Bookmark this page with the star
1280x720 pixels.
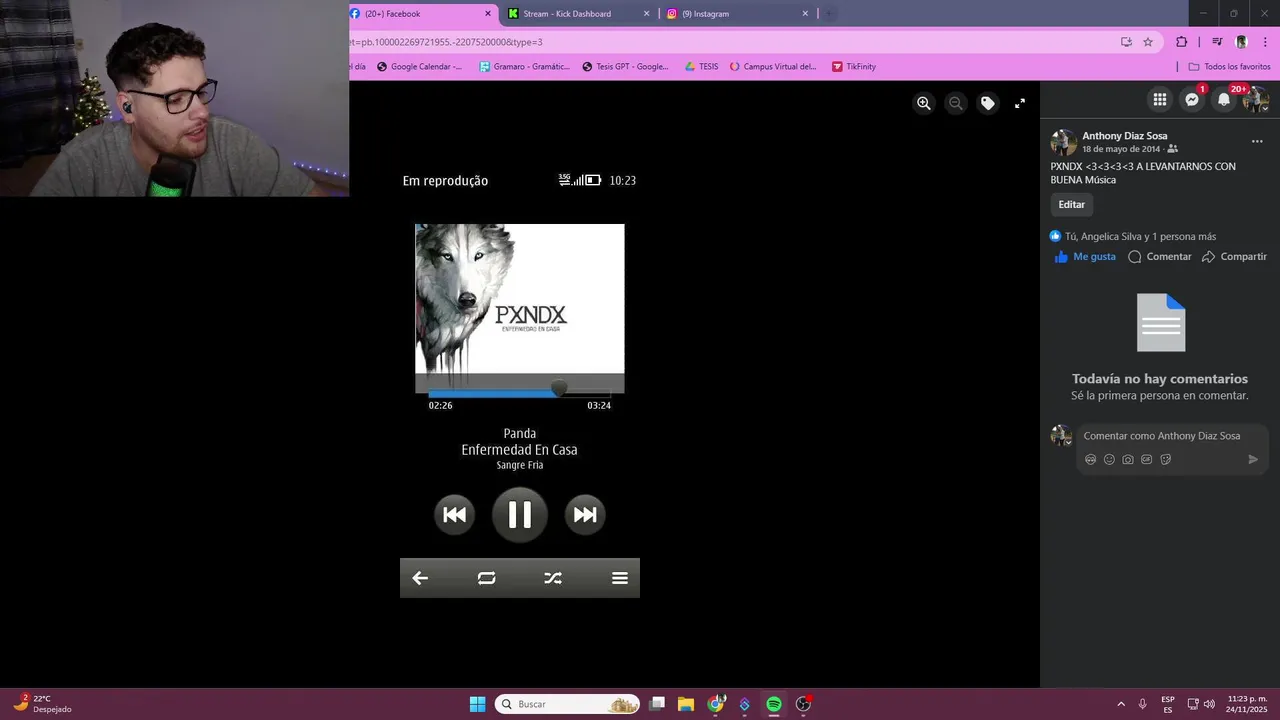(x=1148, y=42)
